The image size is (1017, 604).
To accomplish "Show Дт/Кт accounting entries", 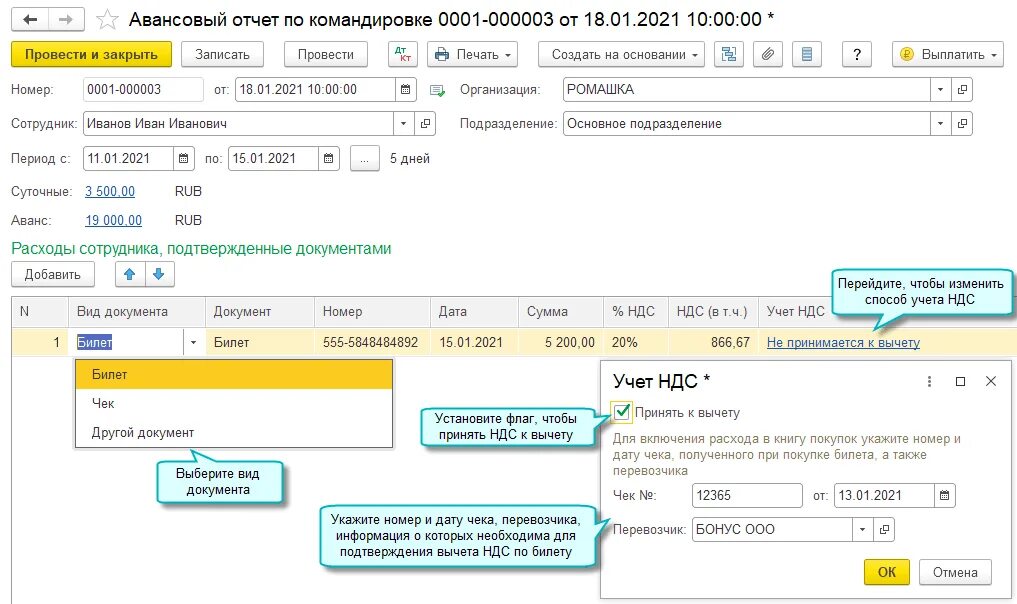I will tap(403, 54).
